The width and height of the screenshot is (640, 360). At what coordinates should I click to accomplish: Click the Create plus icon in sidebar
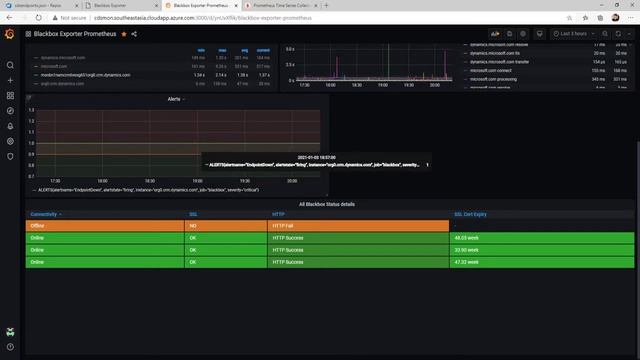(10, 80)
